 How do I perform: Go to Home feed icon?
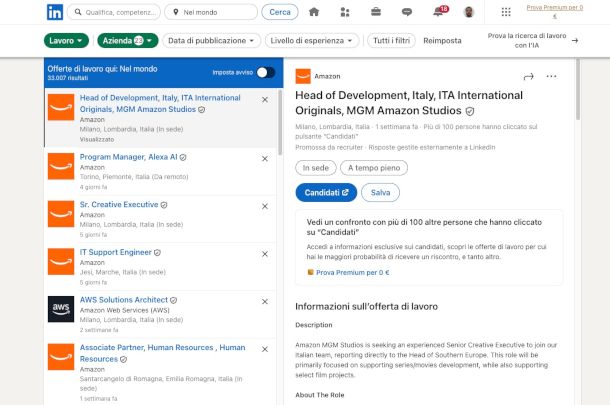(x=314, y=12)
